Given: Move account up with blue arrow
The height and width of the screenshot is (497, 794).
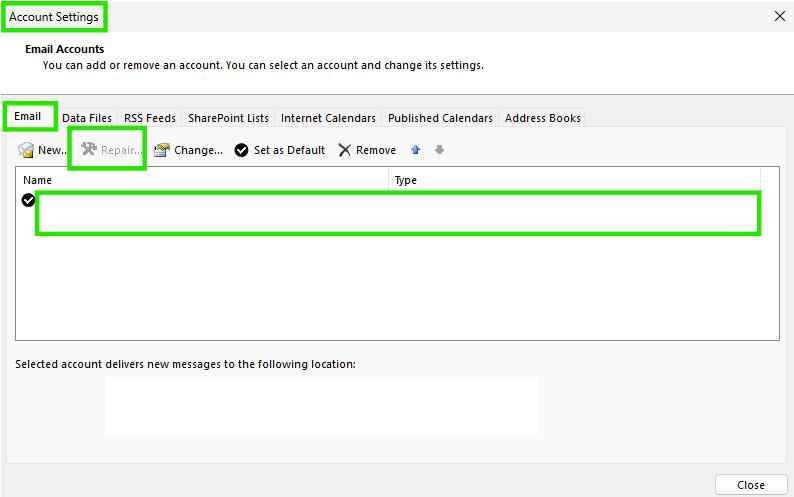Looking at the screenshot, I should tap(416, 149).
